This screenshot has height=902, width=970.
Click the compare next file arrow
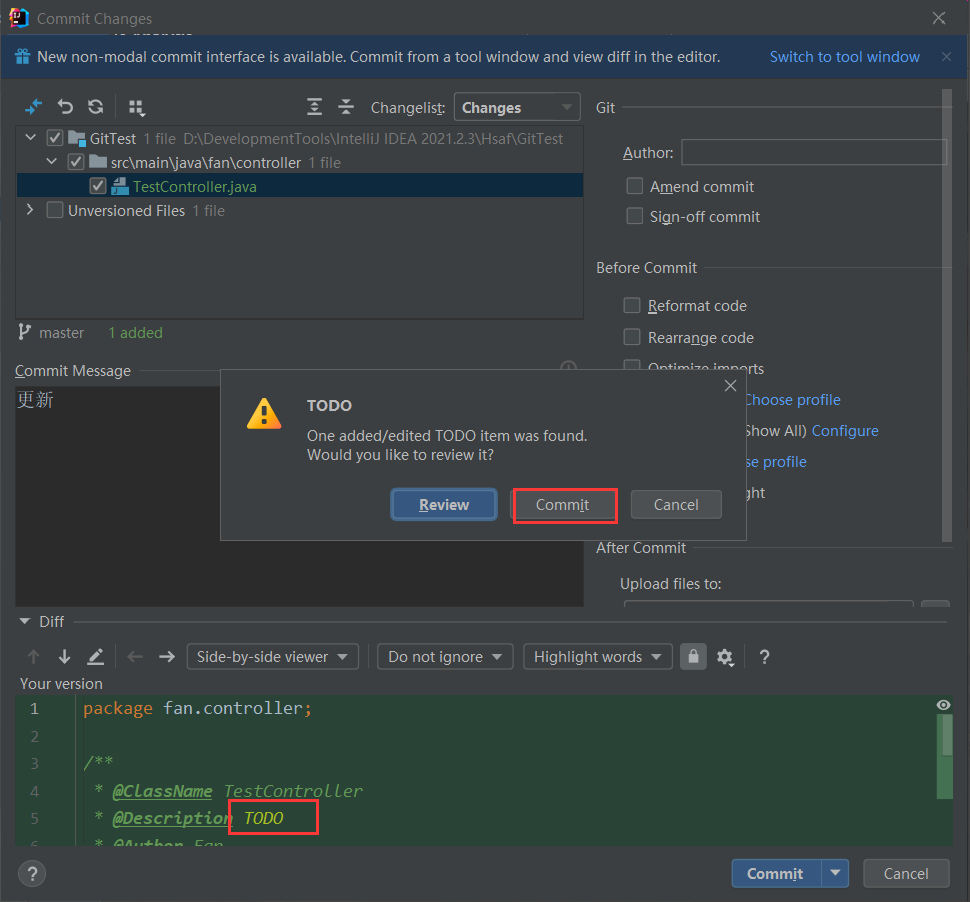166,656
